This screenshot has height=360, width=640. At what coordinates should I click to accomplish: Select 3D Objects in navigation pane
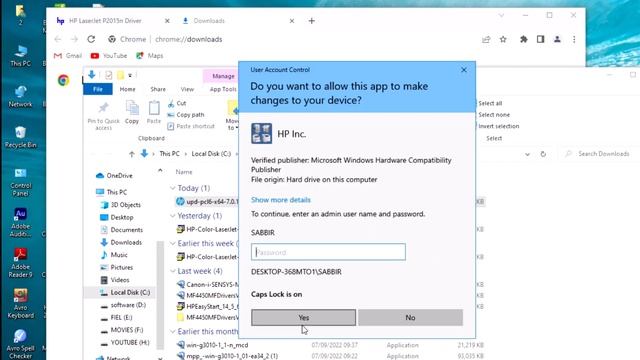[120, 204]
